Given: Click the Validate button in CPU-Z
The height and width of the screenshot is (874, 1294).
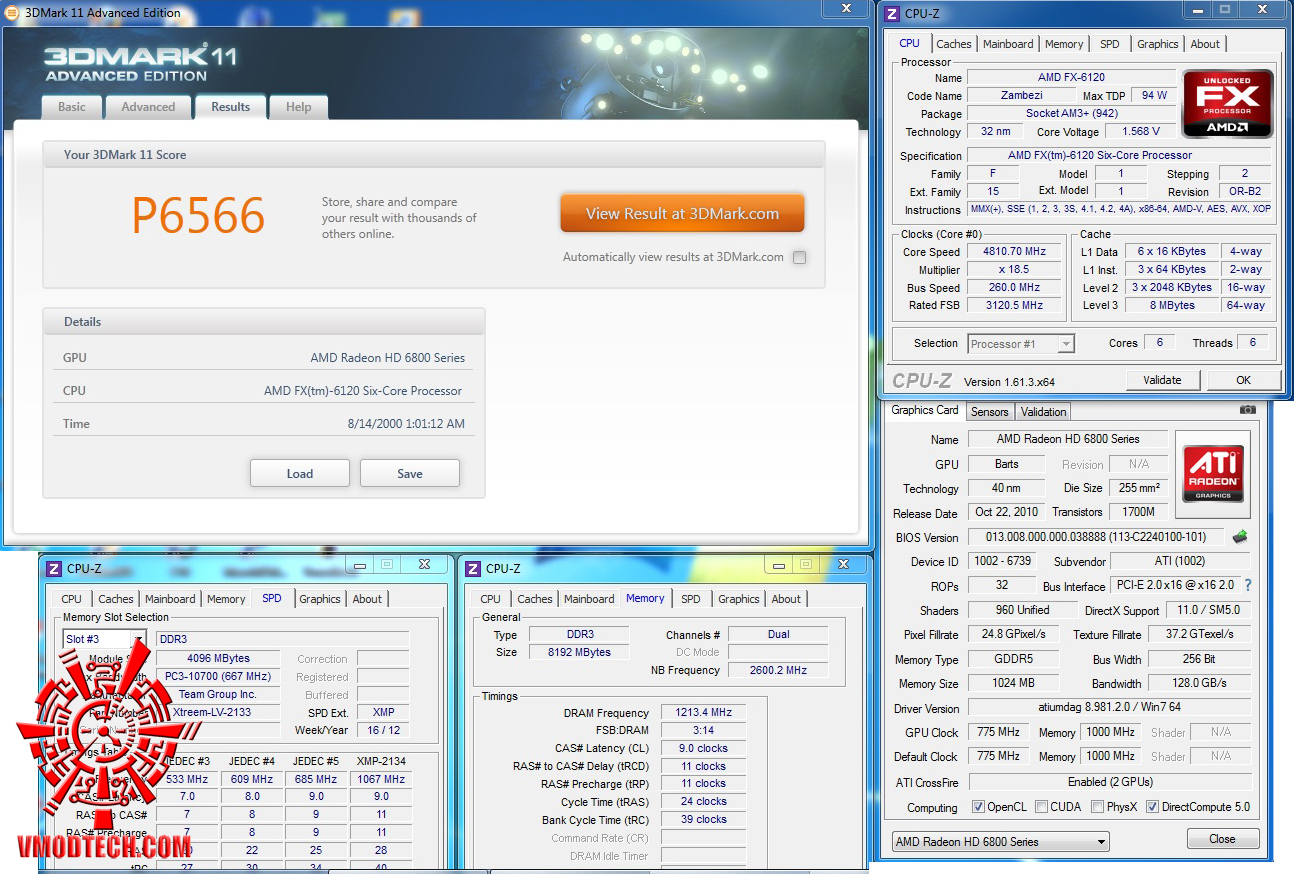Looking at the screenshot, I should tap(1162, 380).
